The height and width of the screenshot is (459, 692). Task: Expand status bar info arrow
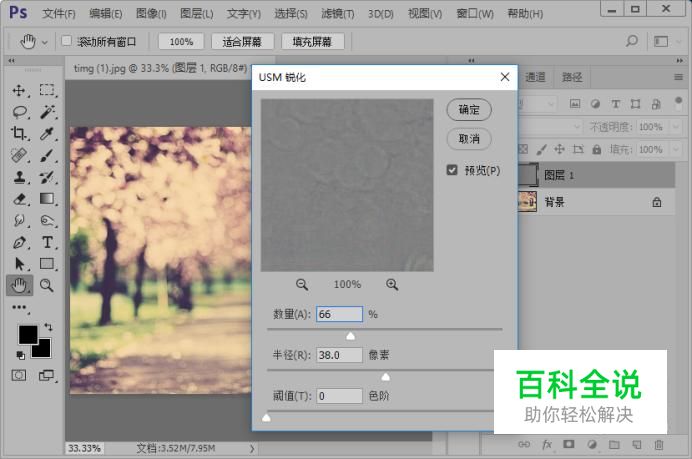pos(252,448)
